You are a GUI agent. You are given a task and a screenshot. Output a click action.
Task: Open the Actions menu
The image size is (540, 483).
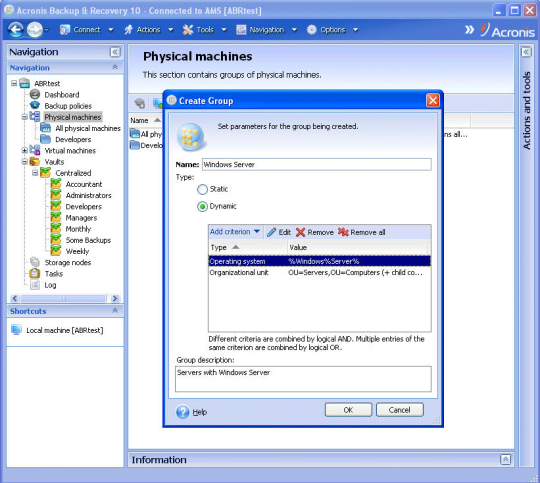point(148,30)
